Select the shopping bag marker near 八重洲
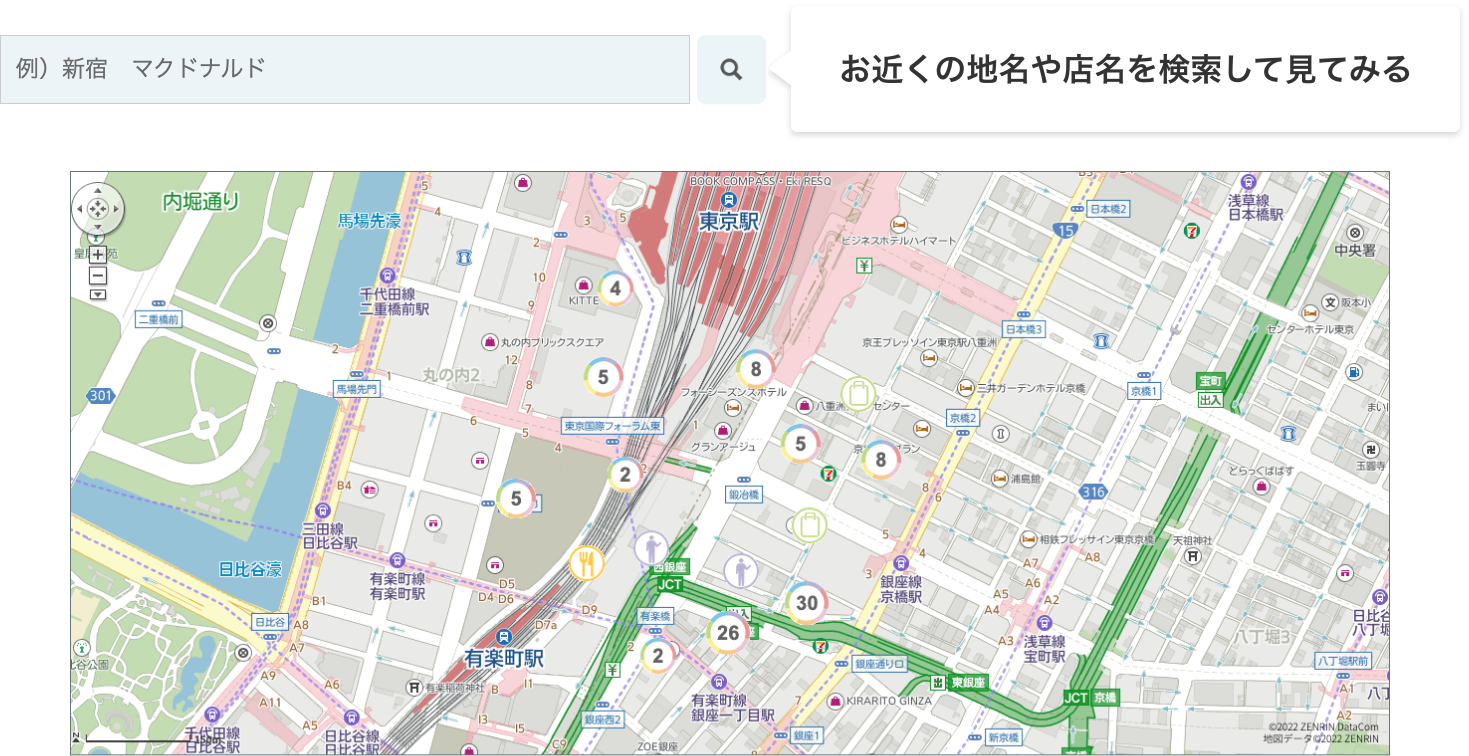The width and height of the screenshot is (1469, 756). [x=858, y=393]
